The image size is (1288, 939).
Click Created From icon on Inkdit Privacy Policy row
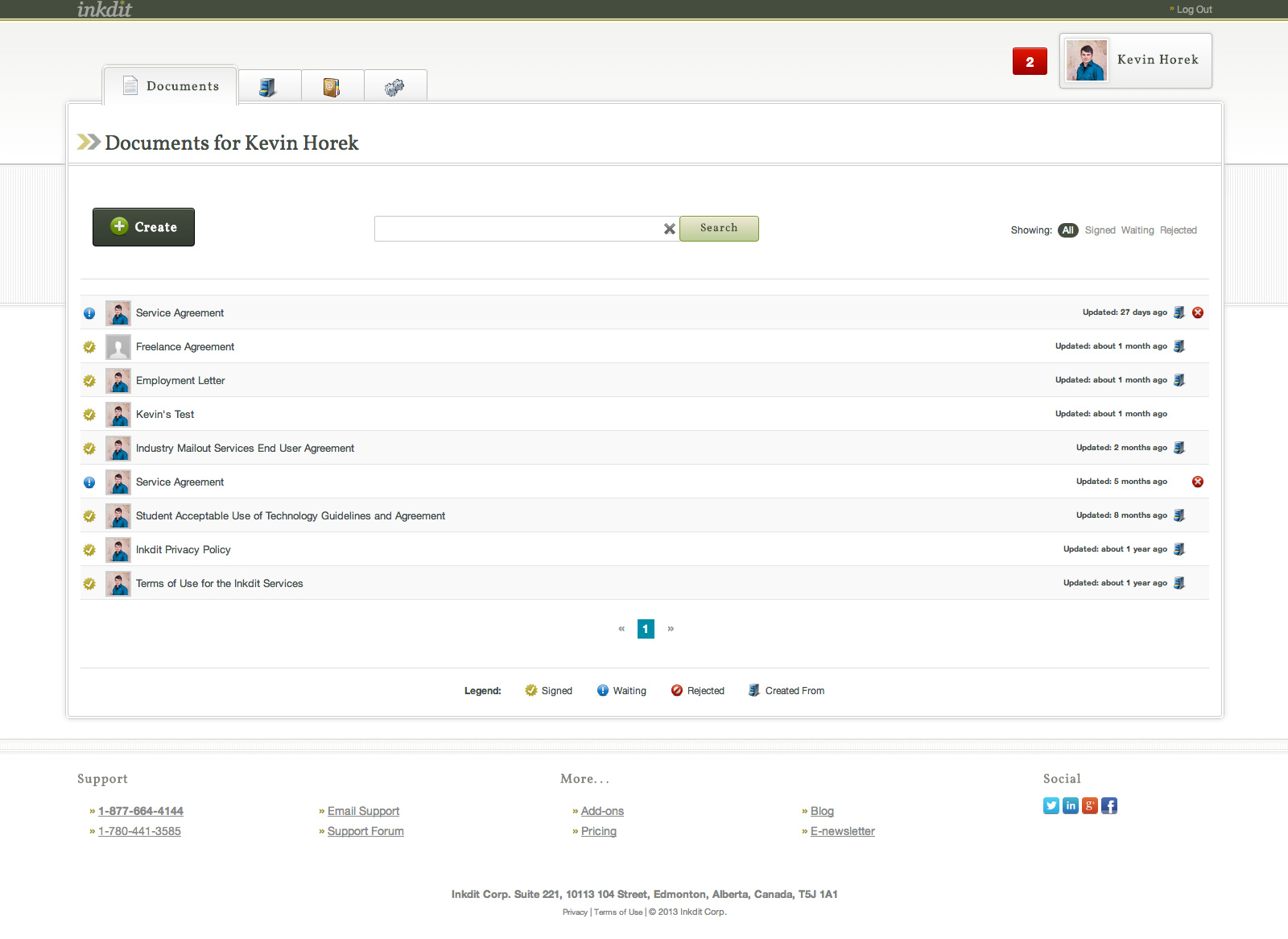[1179, 549]
